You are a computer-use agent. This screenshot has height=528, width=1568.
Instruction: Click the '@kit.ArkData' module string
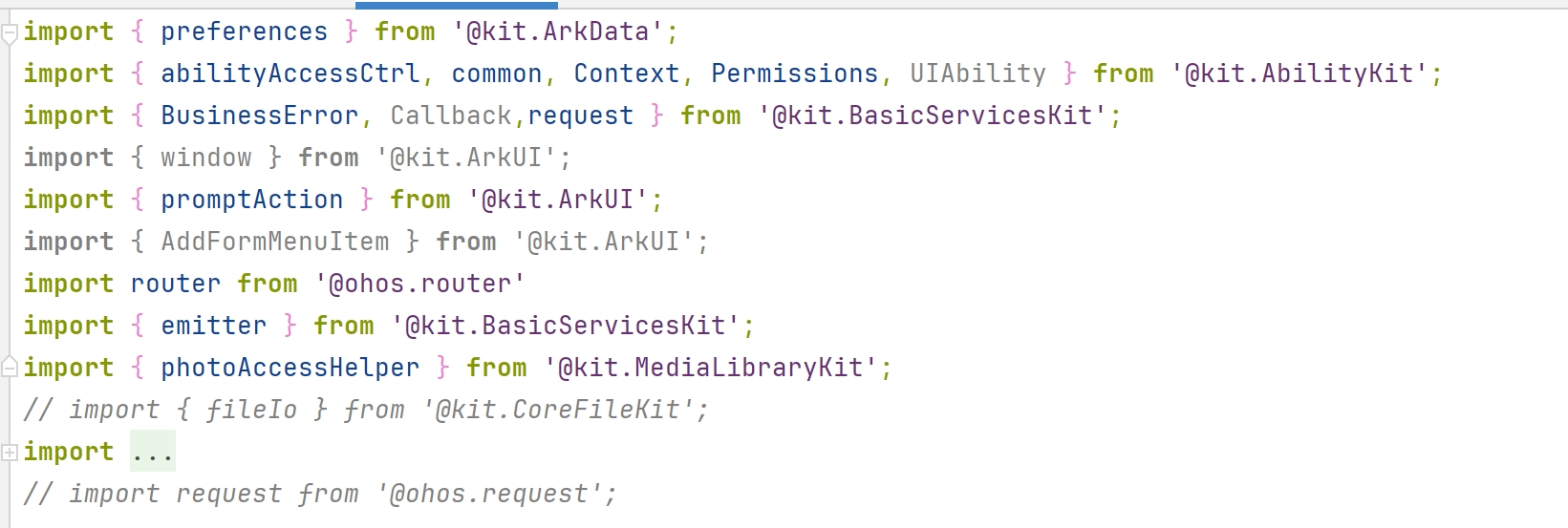(x=558, y=32)
